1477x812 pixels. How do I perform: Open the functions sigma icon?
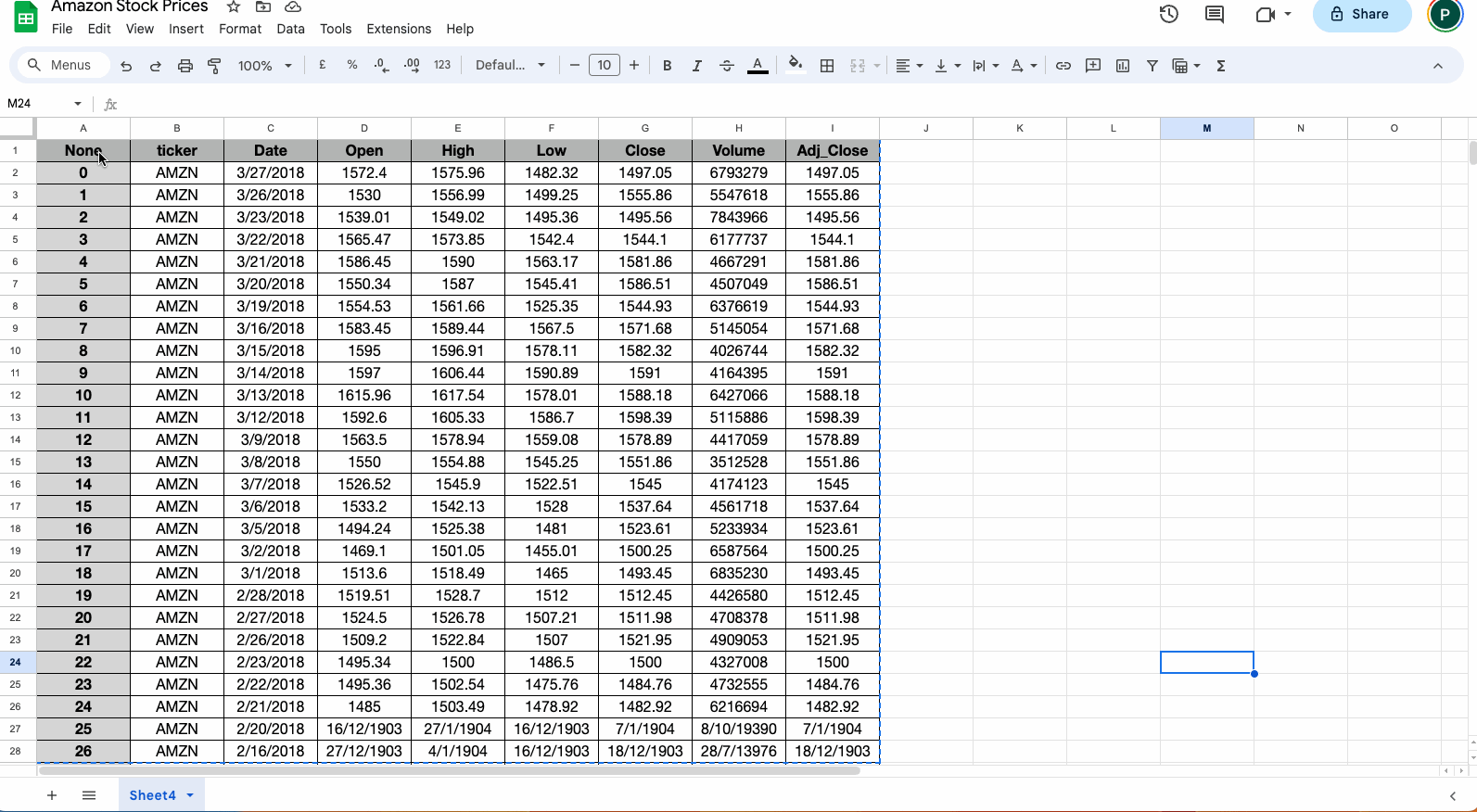[1221, 66]
